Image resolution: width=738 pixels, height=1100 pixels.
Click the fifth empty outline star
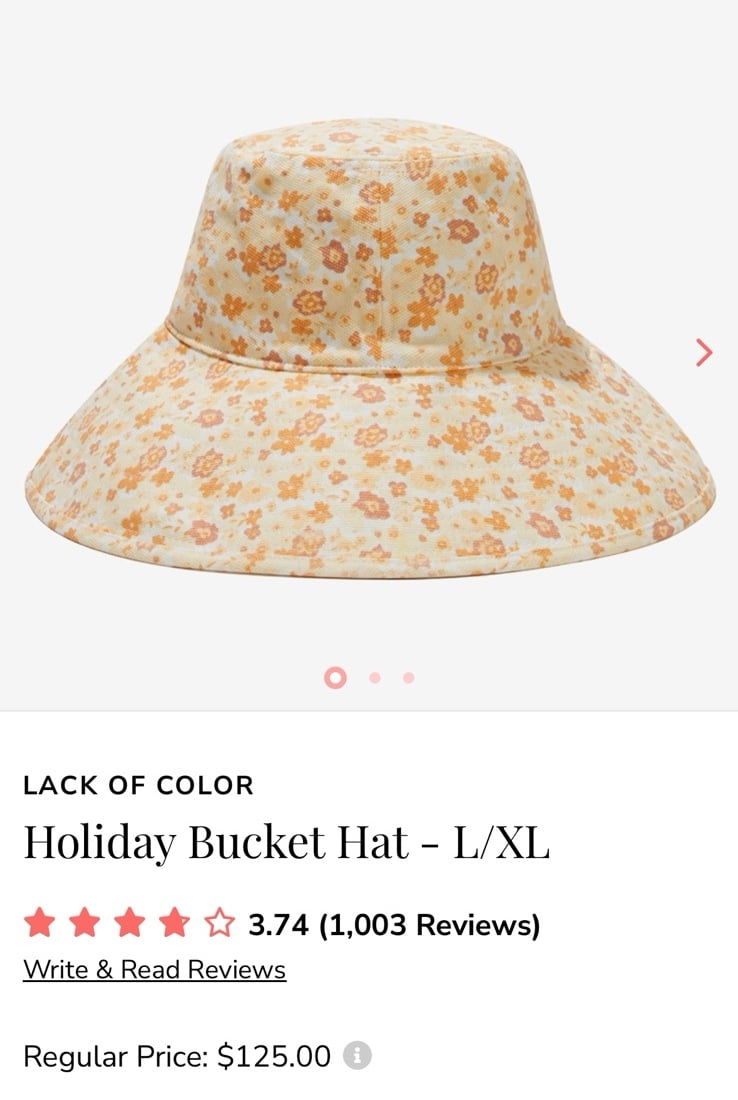pos(219,923)
